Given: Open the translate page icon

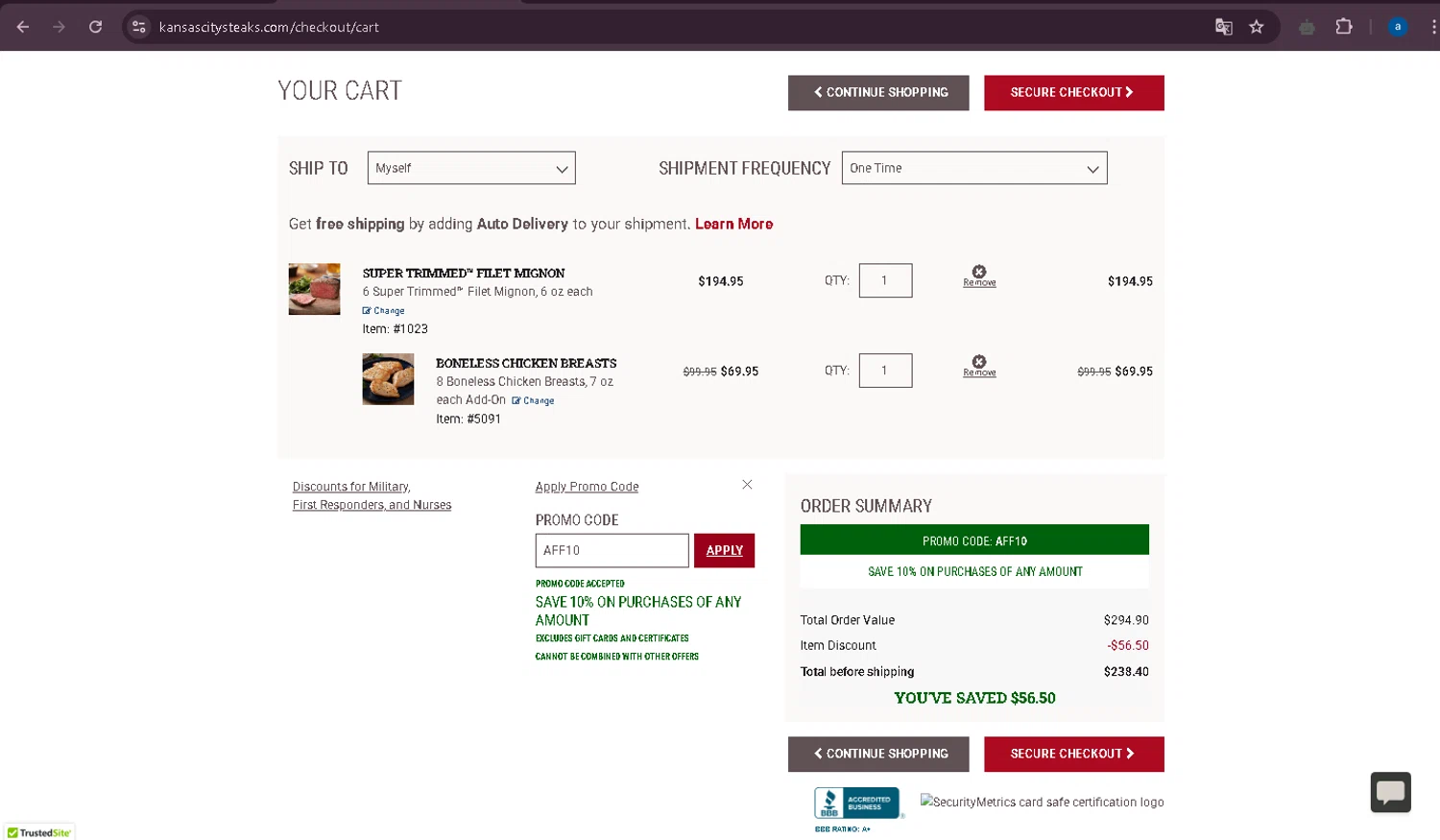Looking at the screenshot, I should [x=1223, y=27].
